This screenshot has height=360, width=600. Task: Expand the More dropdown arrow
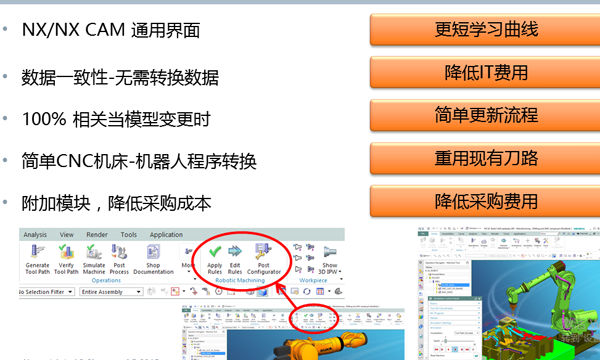click(x=188, y=272)
